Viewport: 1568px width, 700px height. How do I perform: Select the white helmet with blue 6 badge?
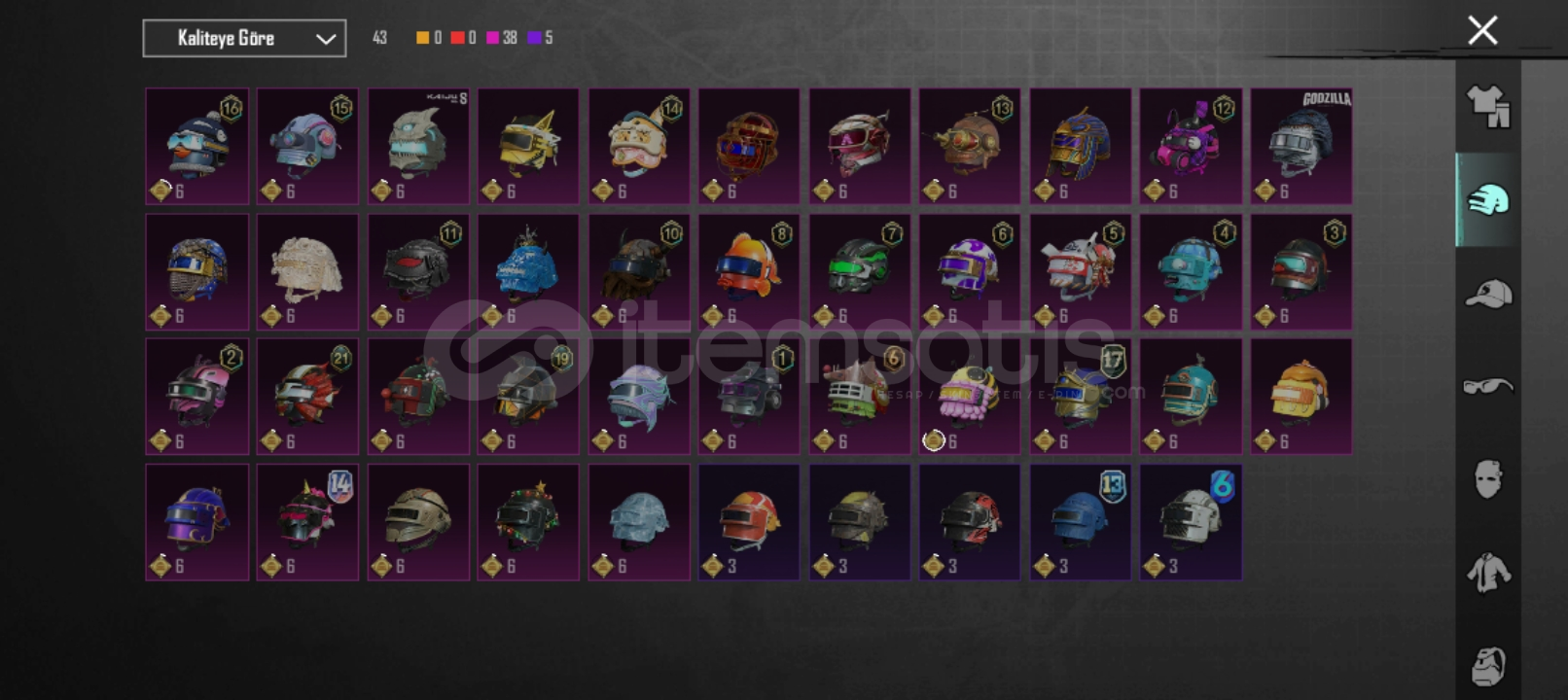[x=1191, y=522]
